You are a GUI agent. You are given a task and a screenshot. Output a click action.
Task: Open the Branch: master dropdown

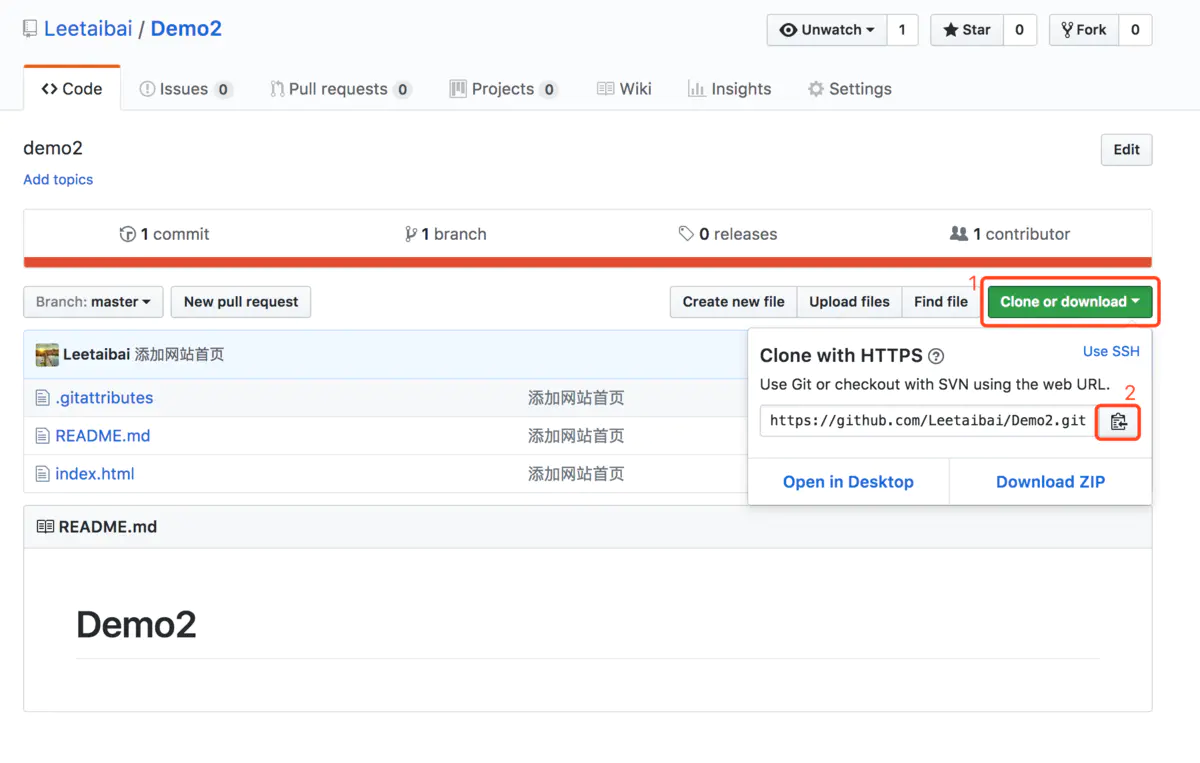(92, 301)
